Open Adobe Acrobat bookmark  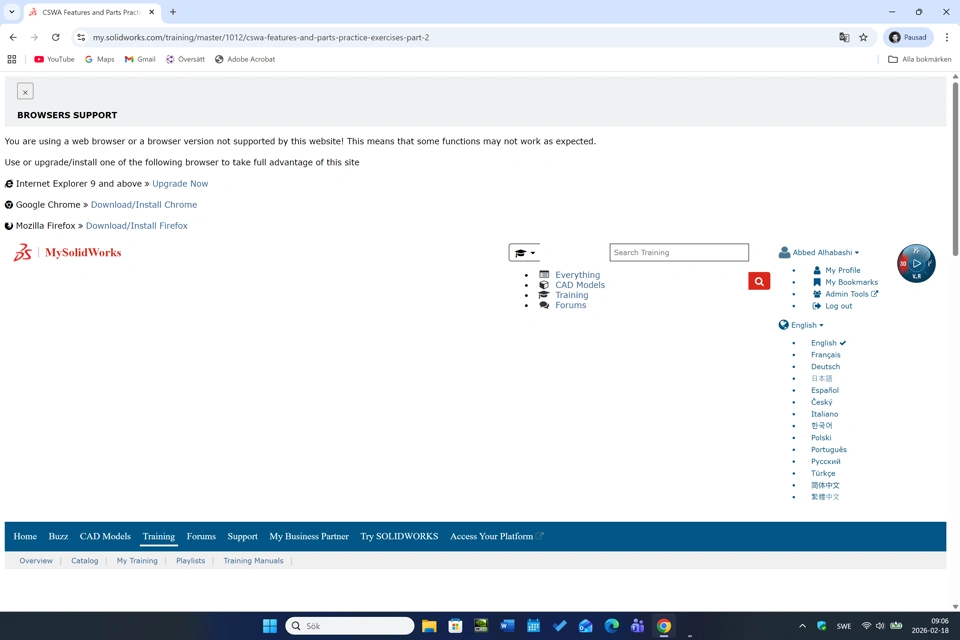pos(245,59)
